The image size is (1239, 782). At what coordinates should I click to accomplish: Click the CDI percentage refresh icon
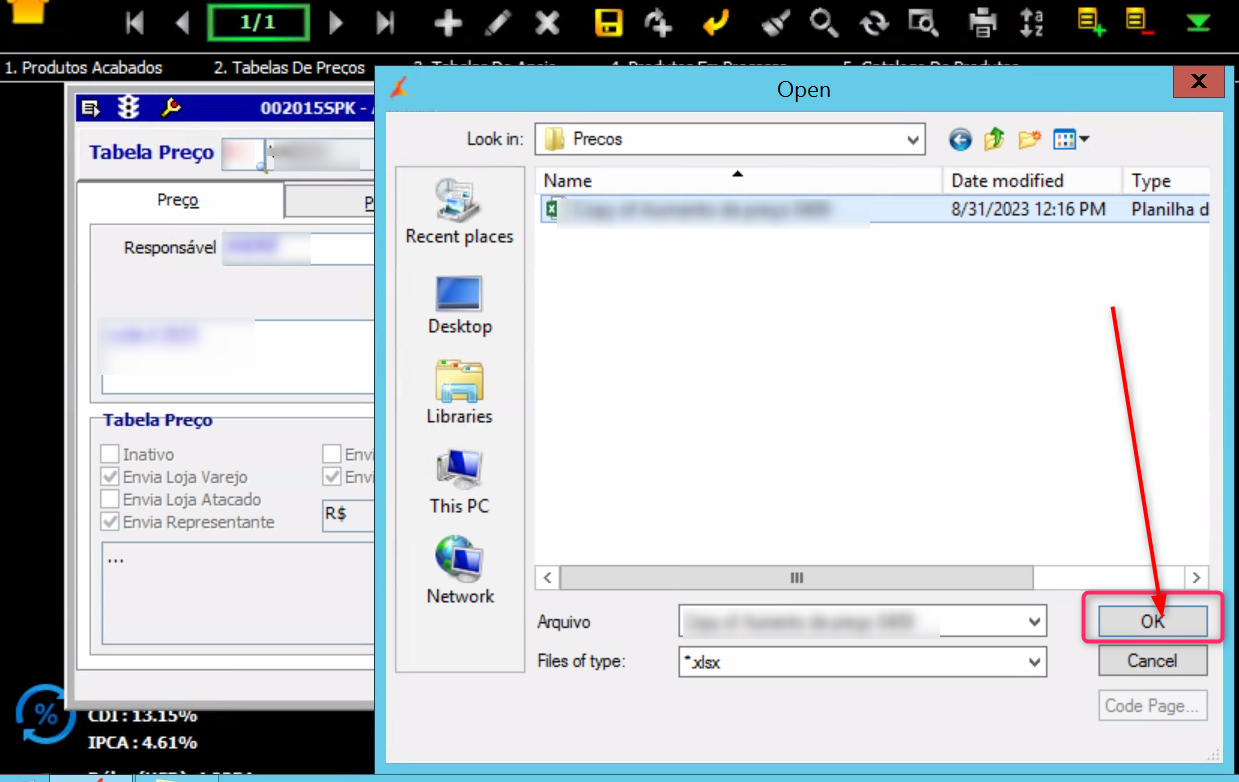tap(45, 714)
